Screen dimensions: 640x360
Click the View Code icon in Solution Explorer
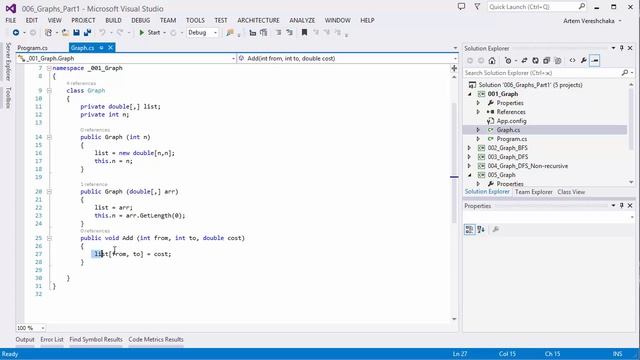coord(573,60)
